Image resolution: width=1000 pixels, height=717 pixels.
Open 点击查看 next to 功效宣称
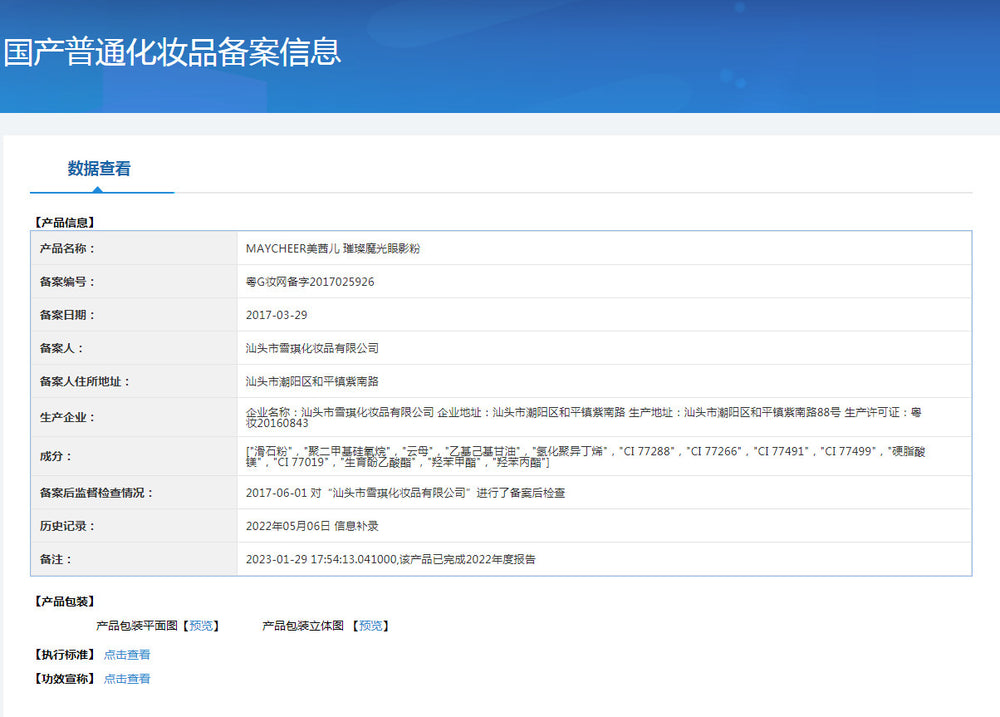(127, 679)
